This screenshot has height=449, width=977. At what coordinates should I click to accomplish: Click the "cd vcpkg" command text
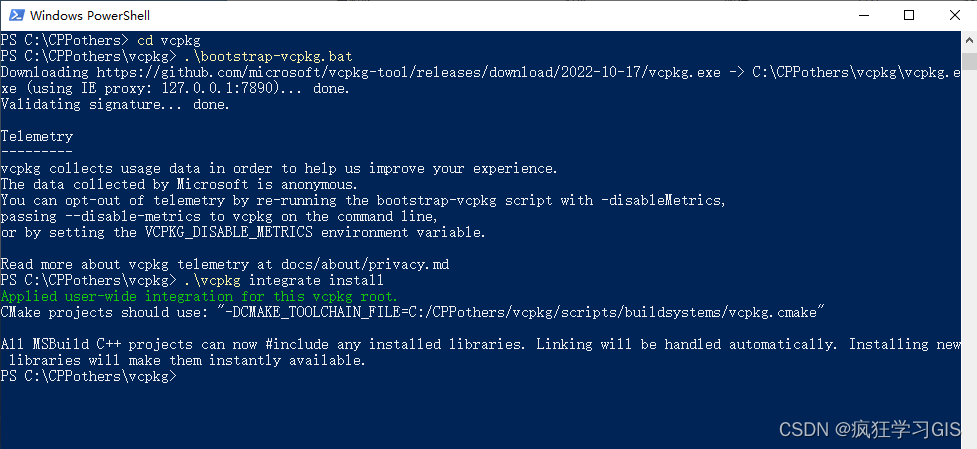pyautogui.click(x=169, y=40)
